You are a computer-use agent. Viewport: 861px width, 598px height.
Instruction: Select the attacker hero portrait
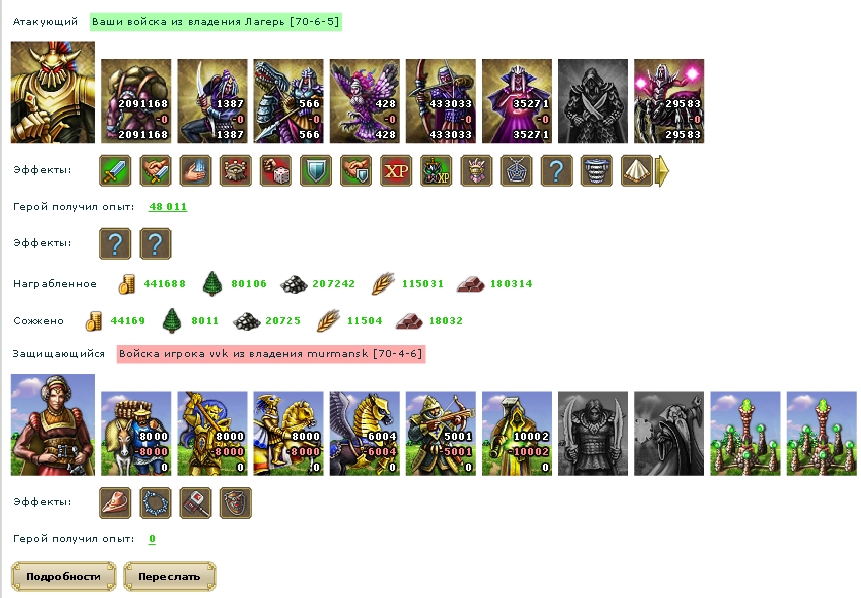coord(53,92)
